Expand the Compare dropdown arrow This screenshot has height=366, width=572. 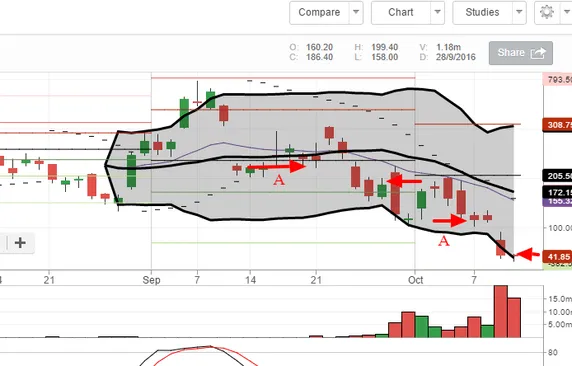point(356,12)
